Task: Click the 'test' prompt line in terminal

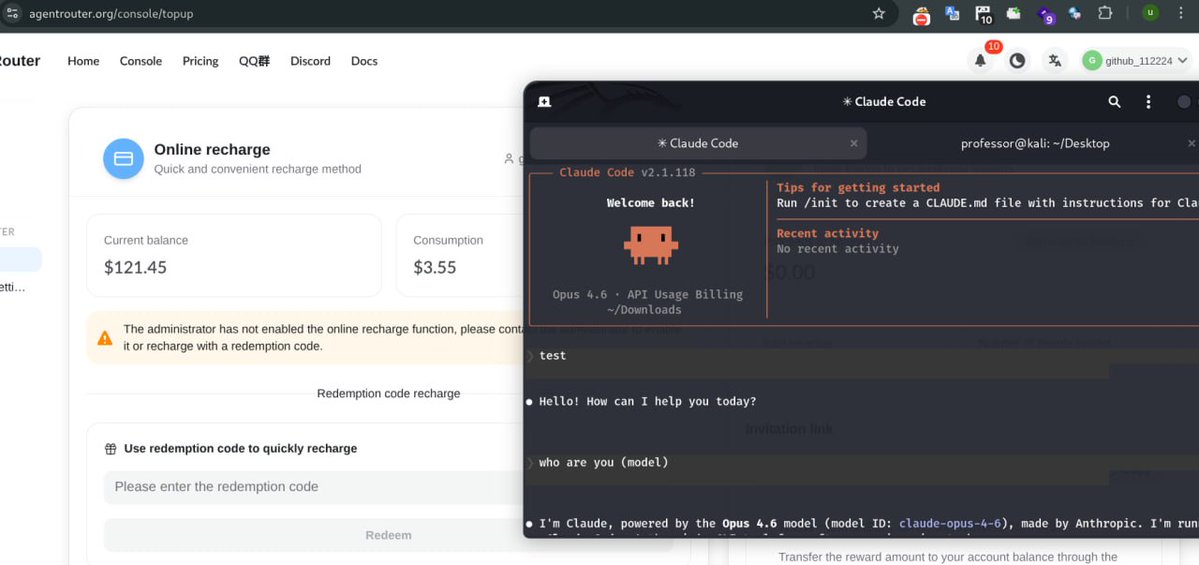Action: coord(552,356)
